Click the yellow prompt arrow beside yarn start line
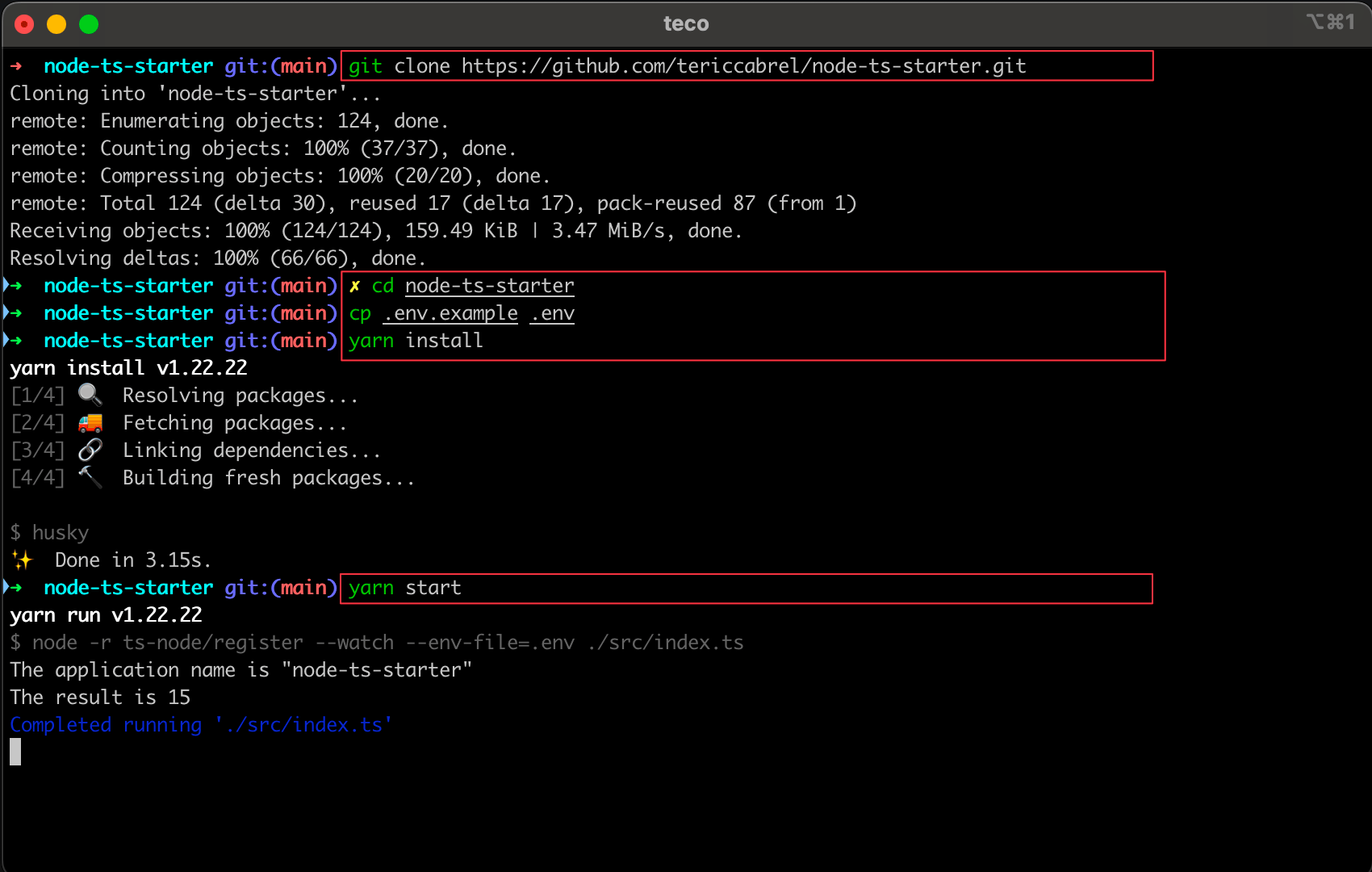 tap(15, 588)
